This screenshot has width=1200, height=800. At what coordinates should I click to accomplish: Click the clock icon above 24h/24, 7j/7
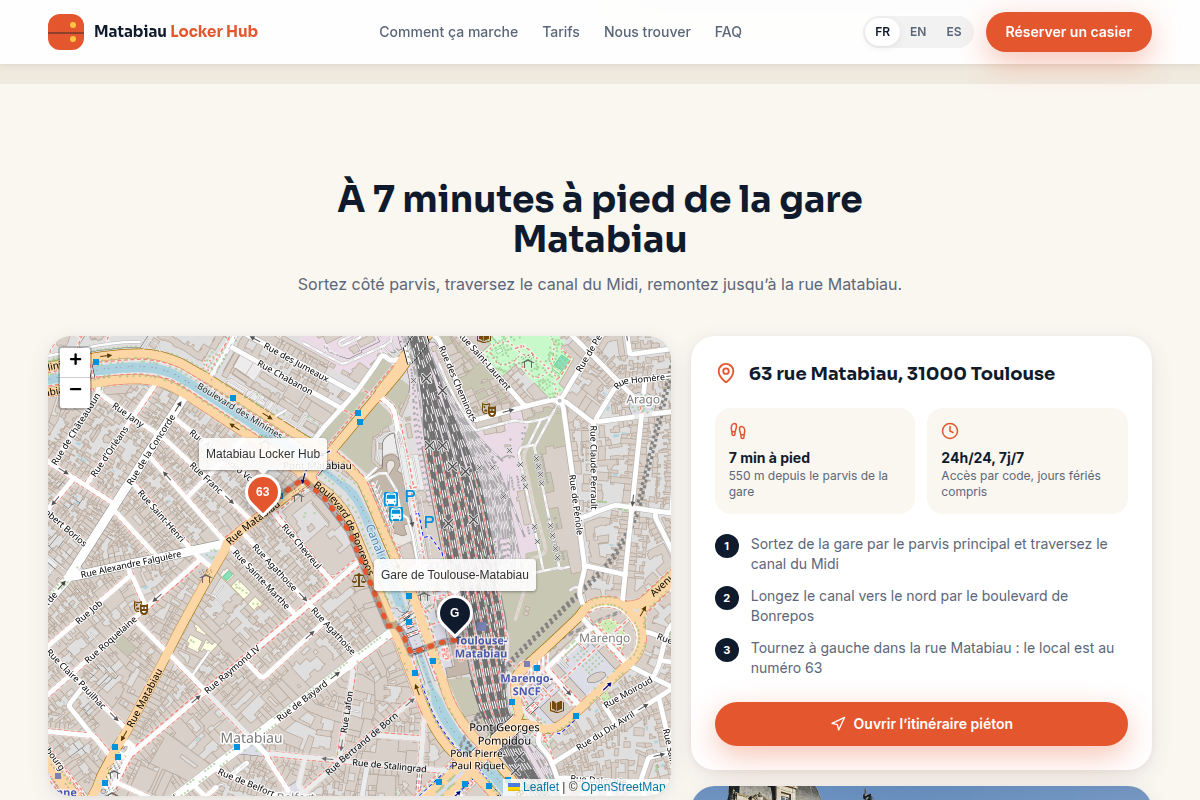950,431
